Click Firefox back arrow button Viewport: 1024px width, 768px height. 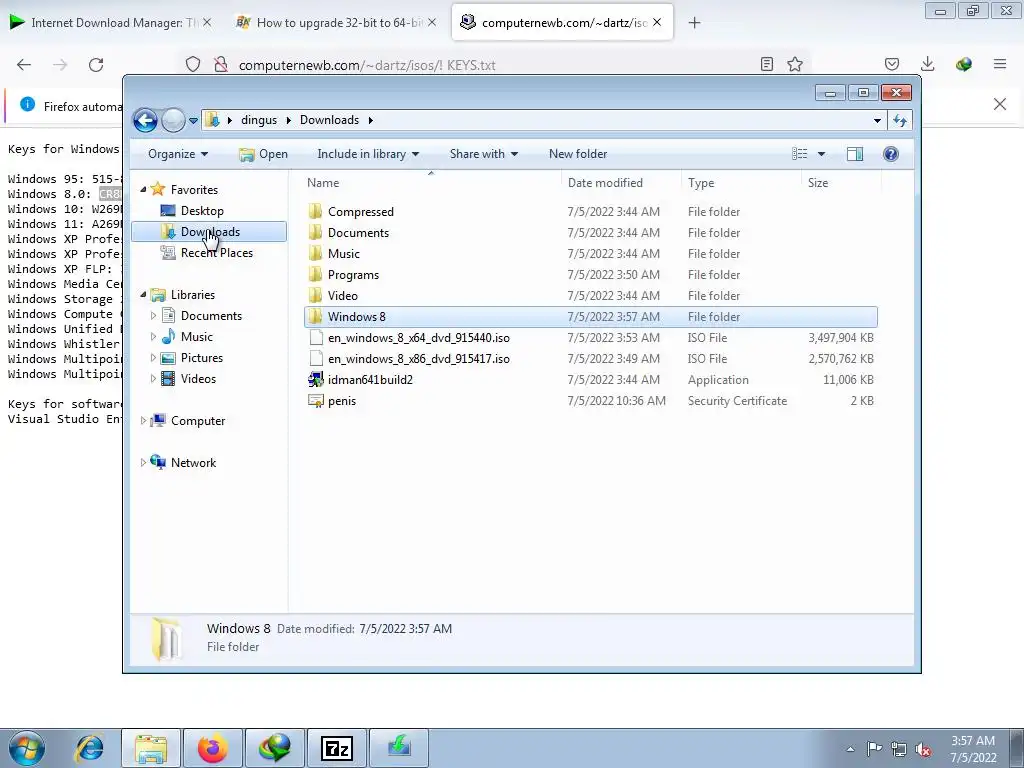click(24, 65)
